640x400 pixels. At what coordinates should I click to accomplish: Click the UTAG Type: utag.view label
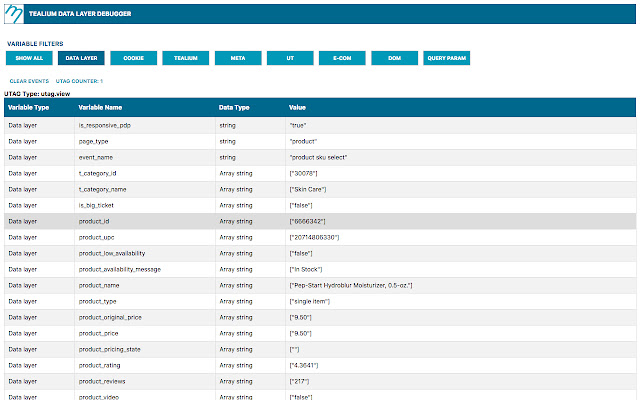pos(37,94)
